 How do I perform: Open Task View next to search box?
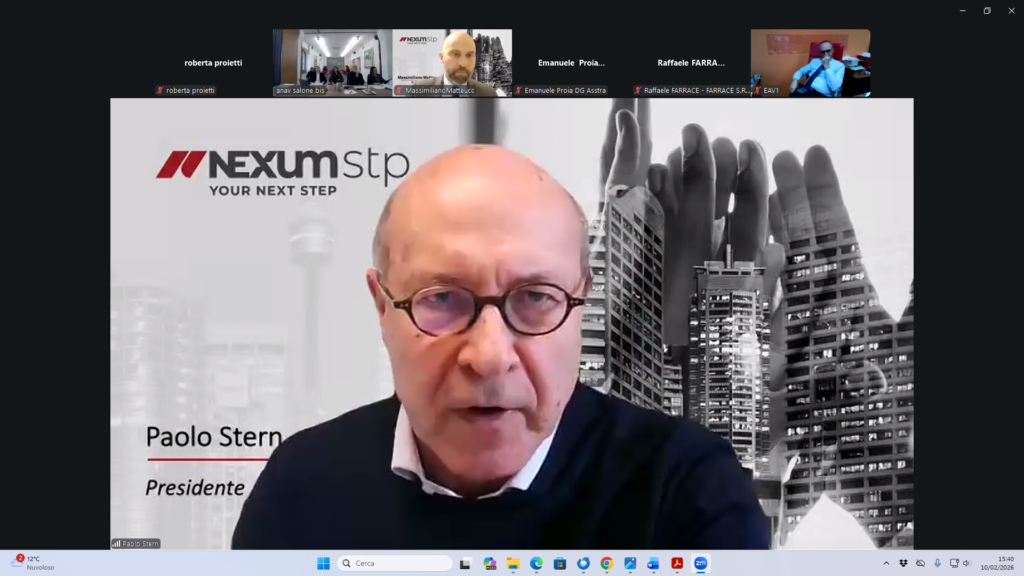pos(466,563)
